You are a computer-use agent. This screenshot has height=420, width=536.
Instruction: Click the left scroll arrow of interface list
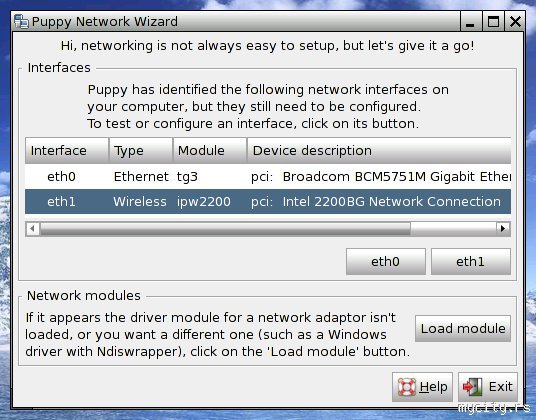[x=32, y=229]
